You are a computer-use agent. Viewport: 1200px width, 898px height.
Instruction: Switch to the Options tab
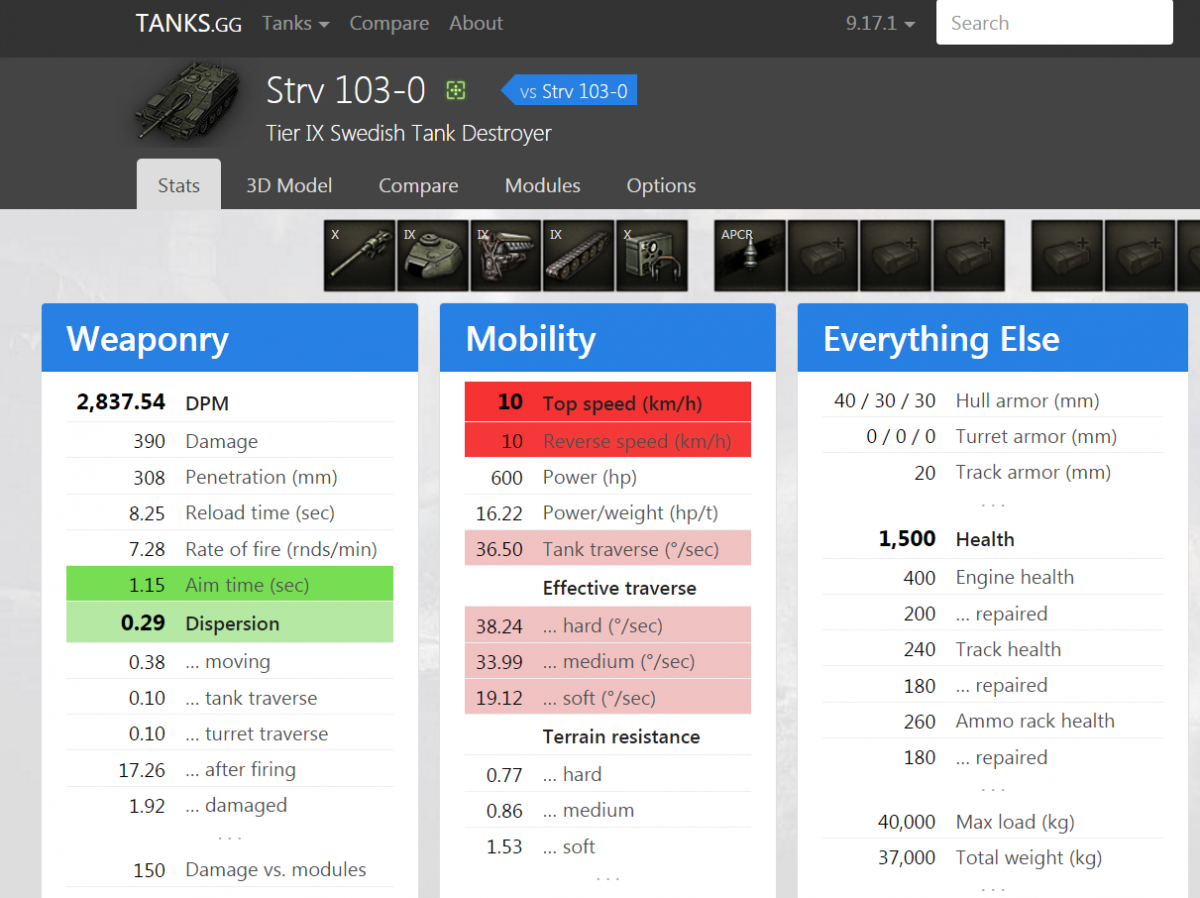pyautogui.click(x=661, y=185)
